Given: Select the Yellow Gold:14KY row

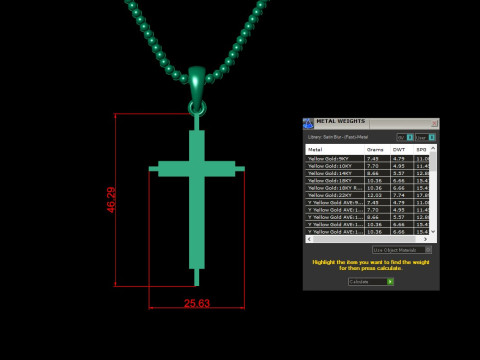Looking at the screenshot, I should (x=368, y=173).
